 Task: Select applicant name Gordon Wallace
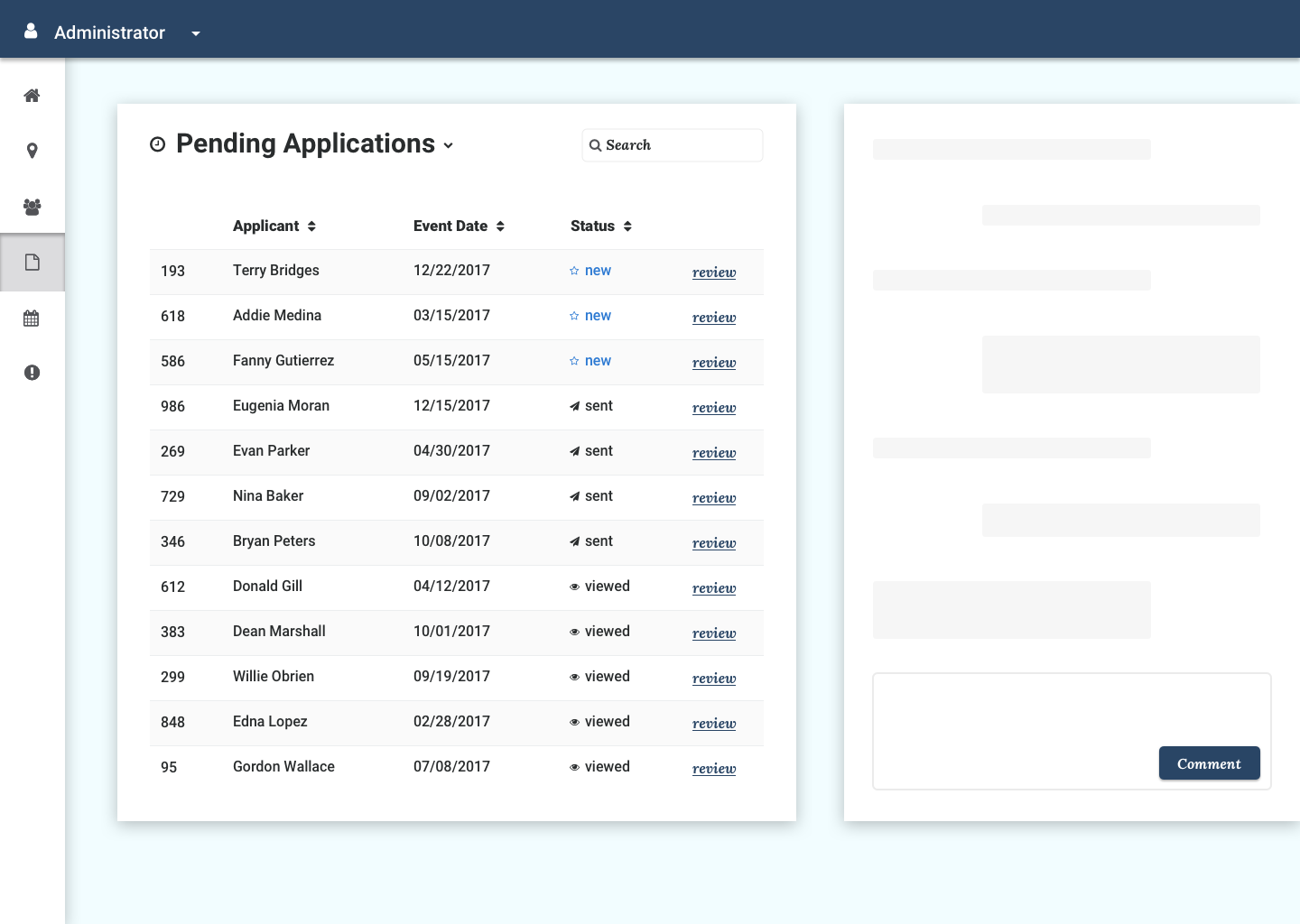click(283, 767)
